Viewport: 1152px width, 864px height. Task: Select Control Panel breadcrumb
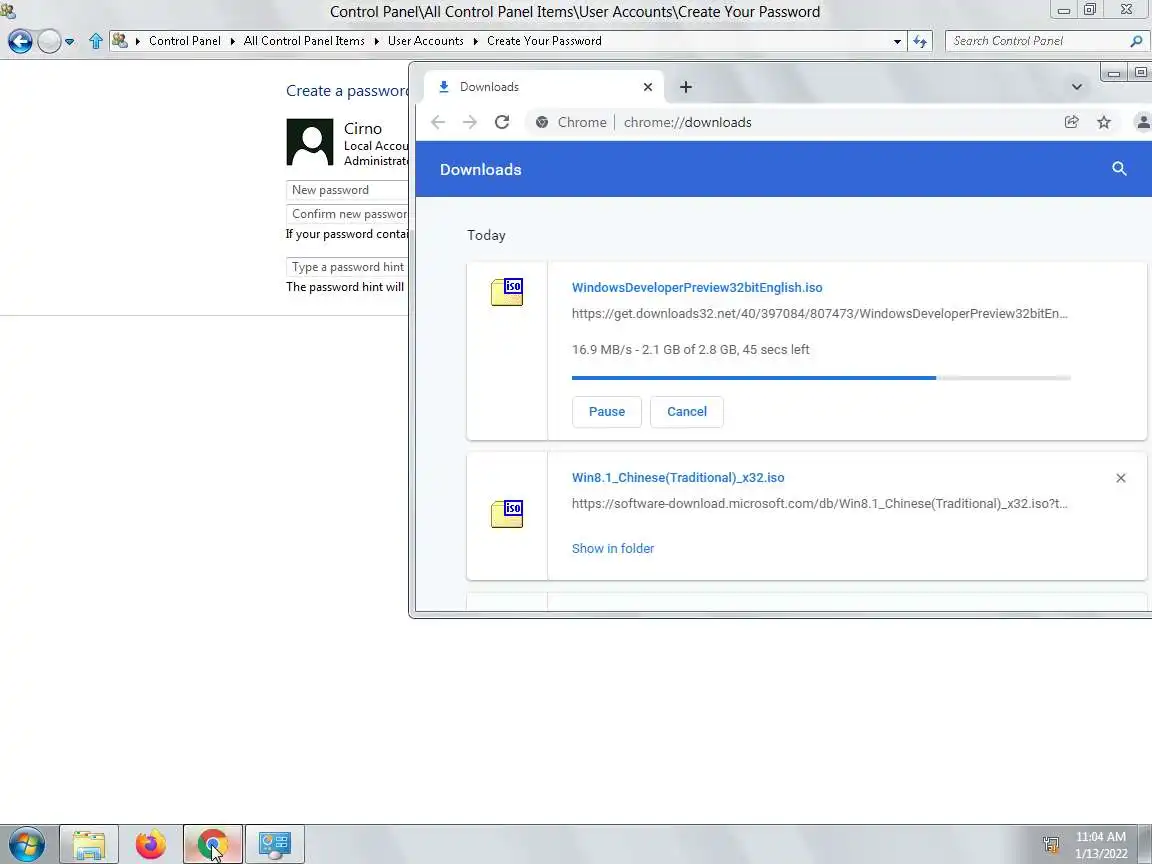184,41
